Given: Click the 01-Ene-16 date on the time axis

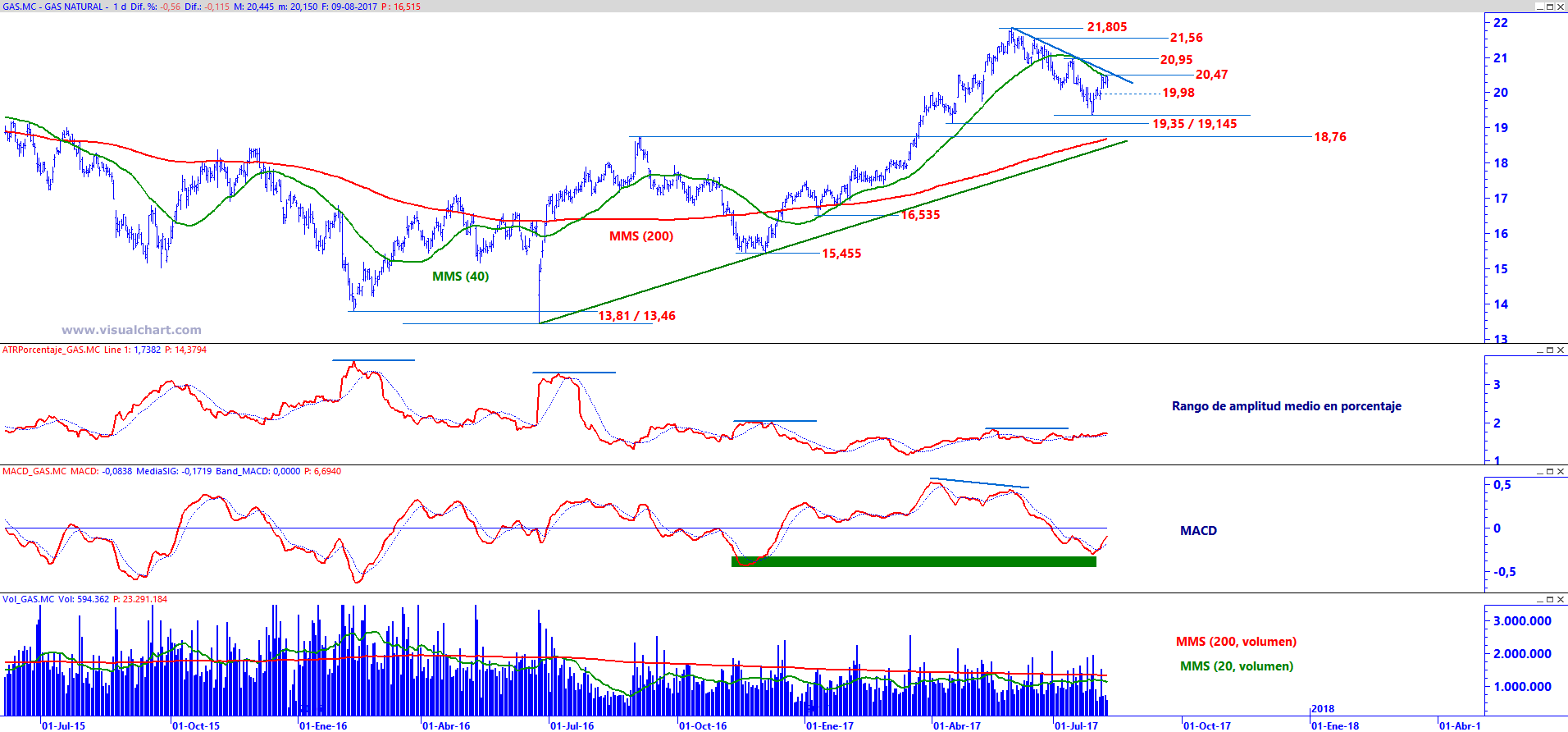Looking at the screenshot, I should coord(323,725).
